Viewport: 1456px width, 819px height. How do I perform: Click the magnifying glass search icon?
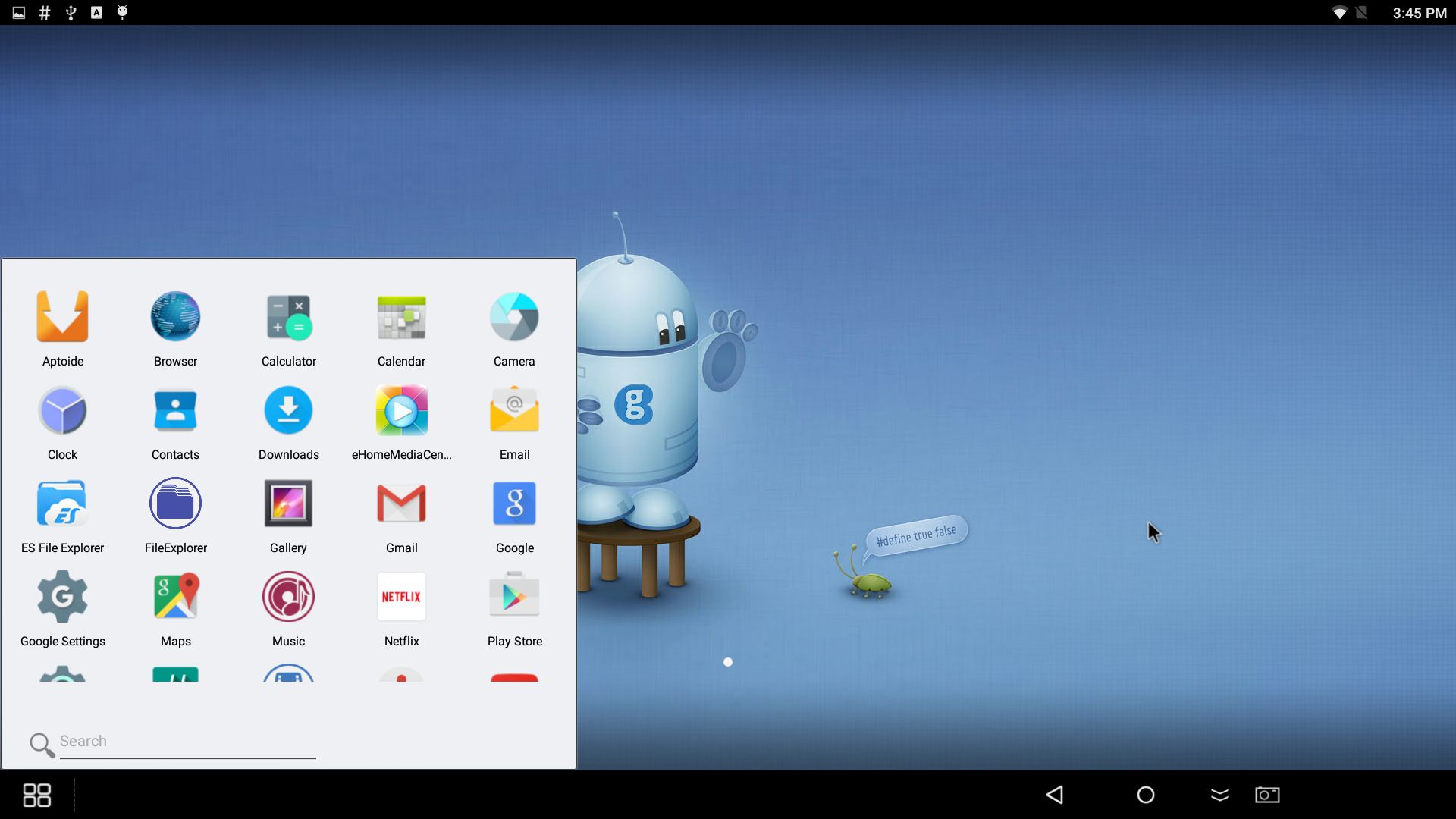tap(42, 745)
